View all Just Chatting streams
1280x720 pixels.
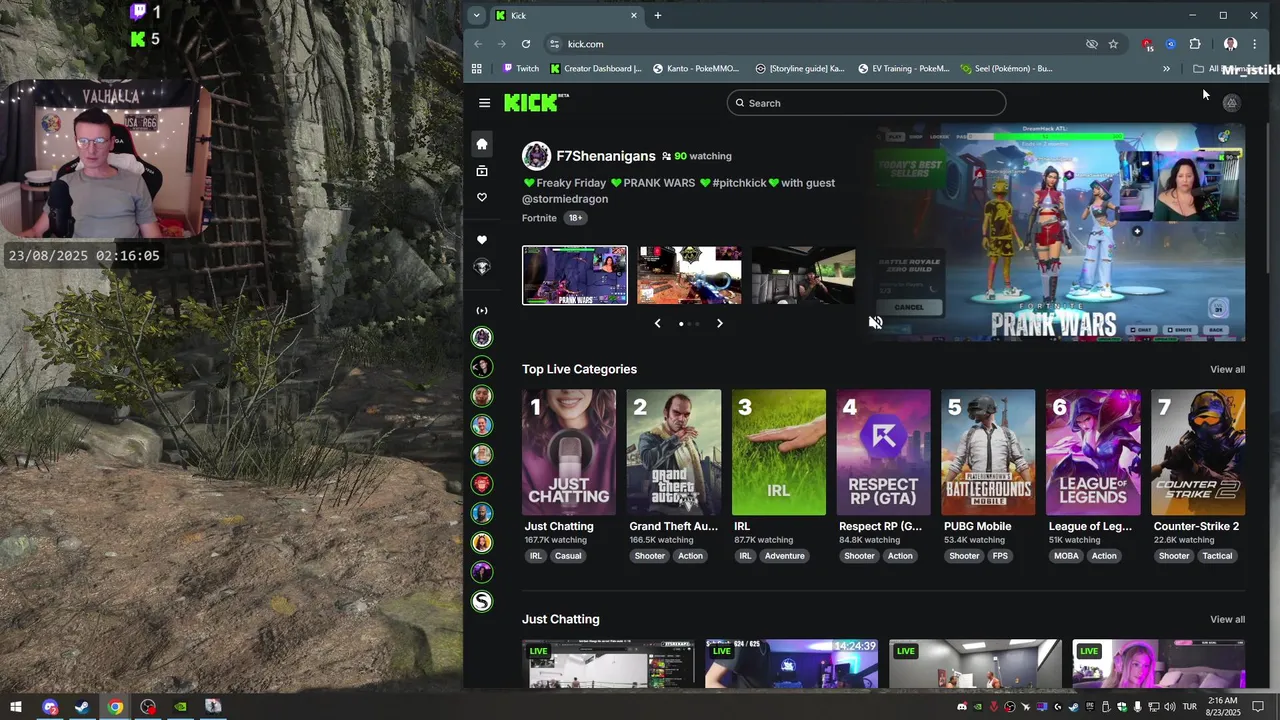[x=1227, y=620]
